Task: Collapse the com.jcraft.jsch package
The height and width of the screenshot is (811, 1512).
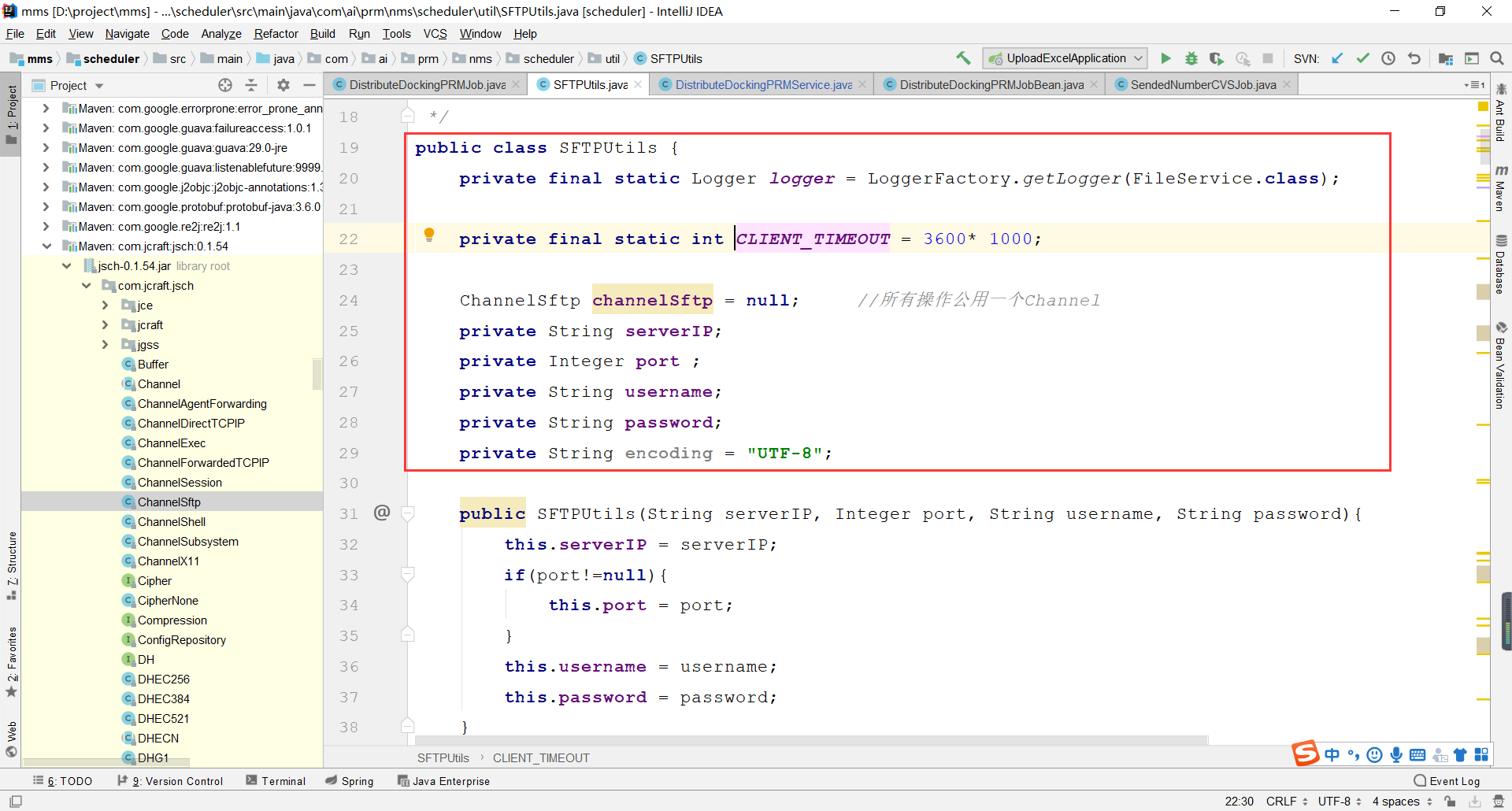Action: coord(86,285)
